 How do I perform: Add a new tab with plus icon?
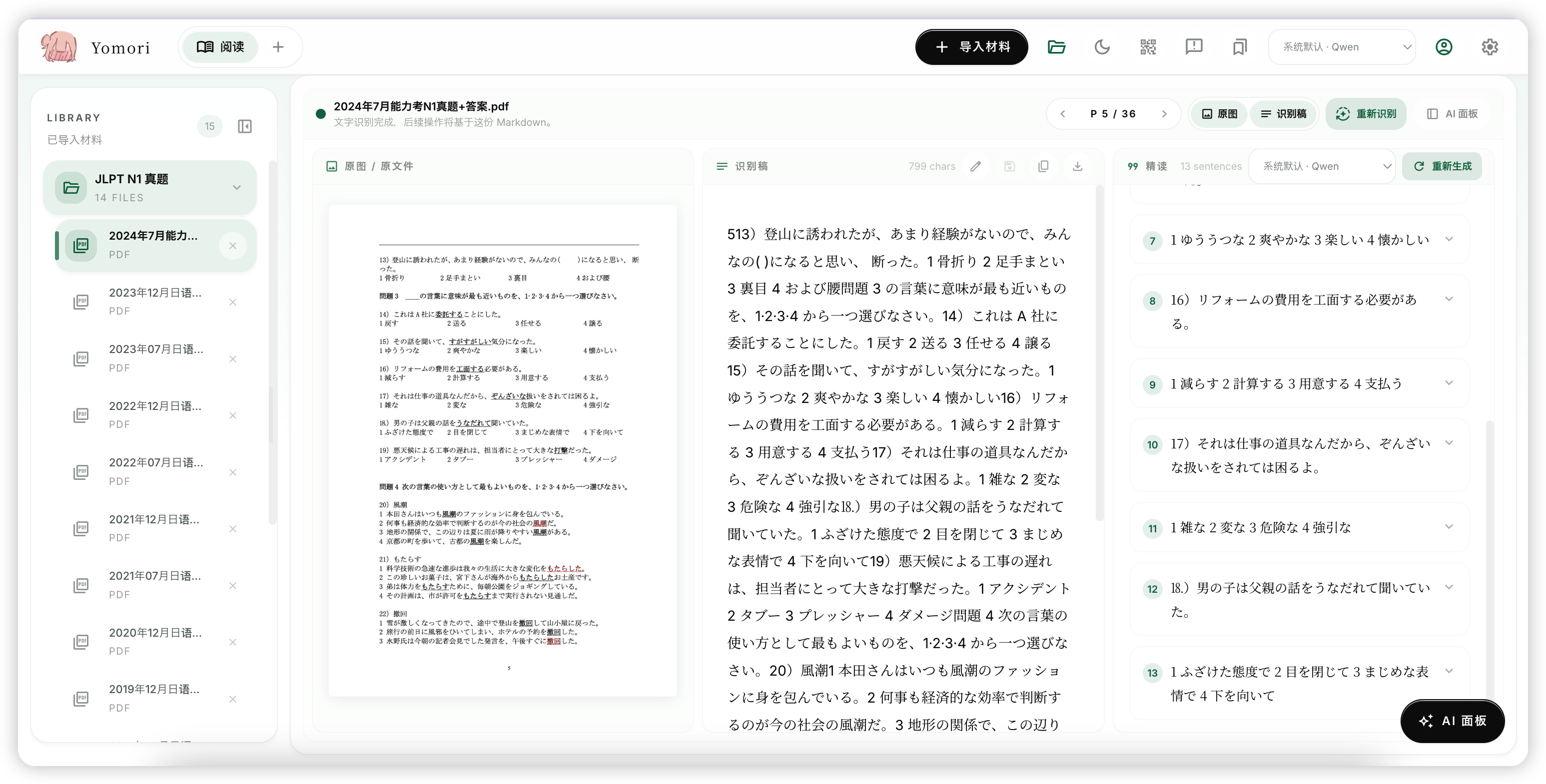(x=278, y=47)
